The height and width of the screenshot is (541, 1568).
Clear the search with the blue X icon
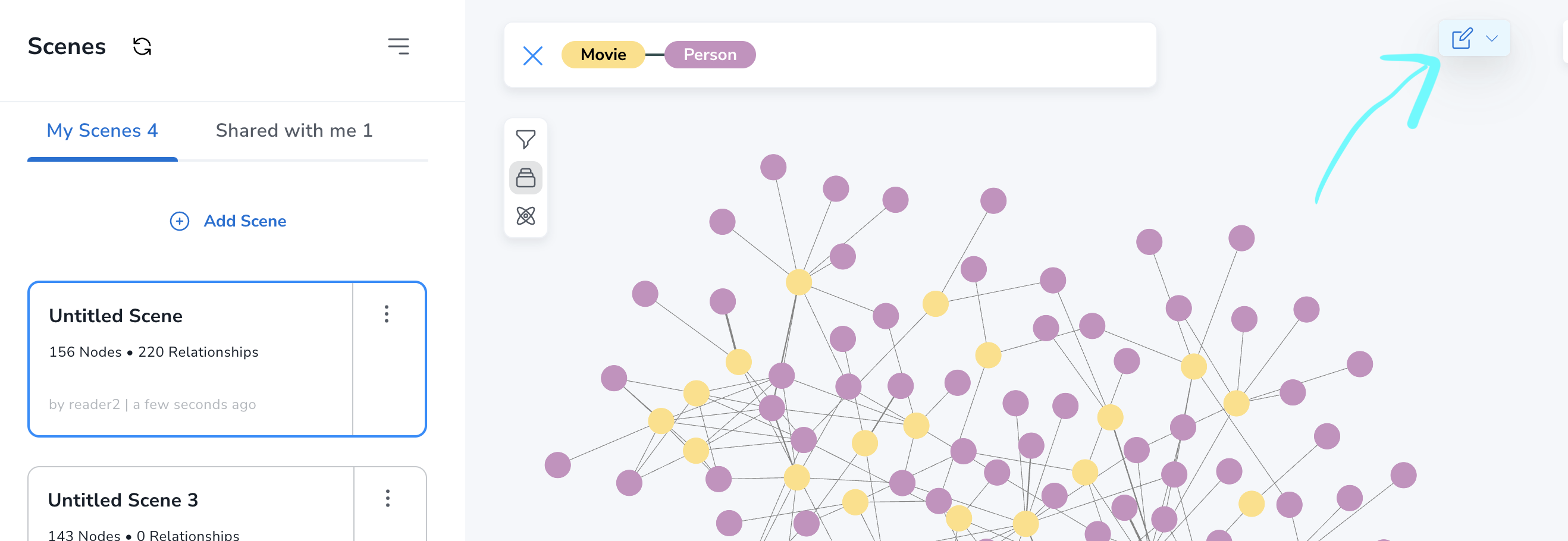click(x=533, y=55)
